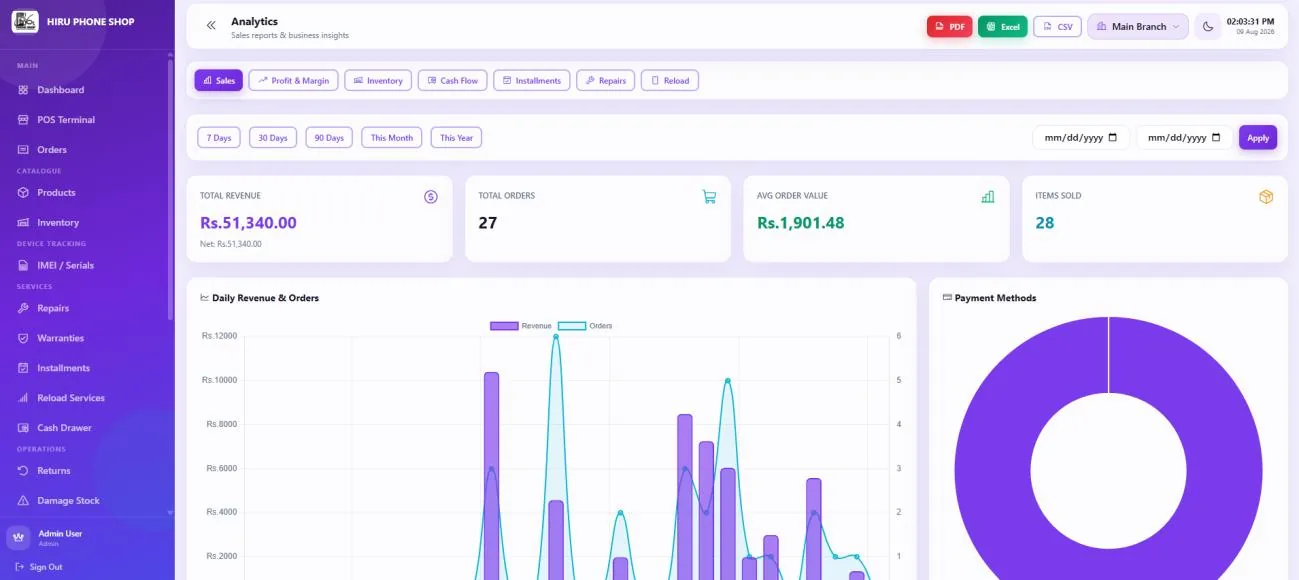Open the Repairs analytics tab

[x=605, y=81]
